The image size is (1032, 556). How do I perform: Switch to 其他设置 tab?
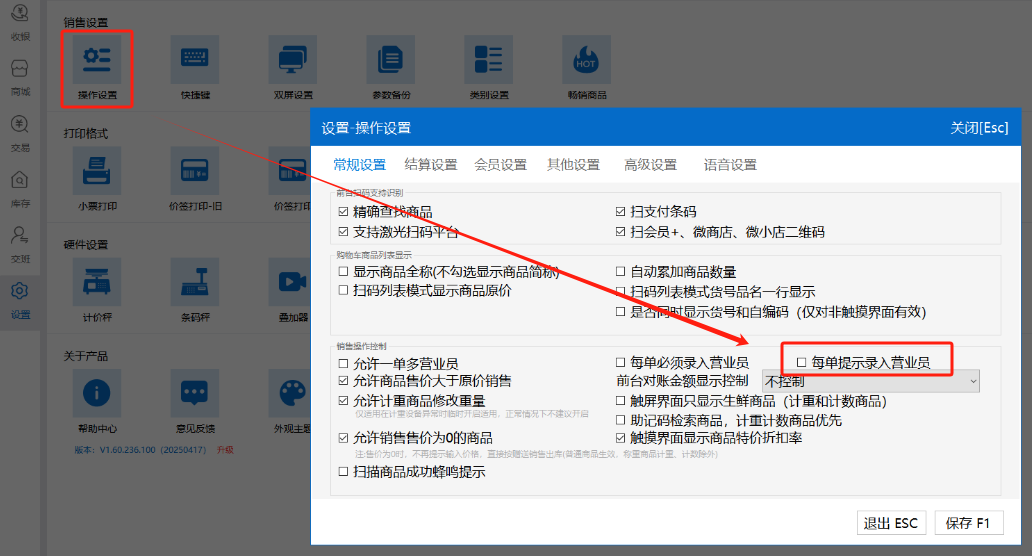tap(573, 164)
